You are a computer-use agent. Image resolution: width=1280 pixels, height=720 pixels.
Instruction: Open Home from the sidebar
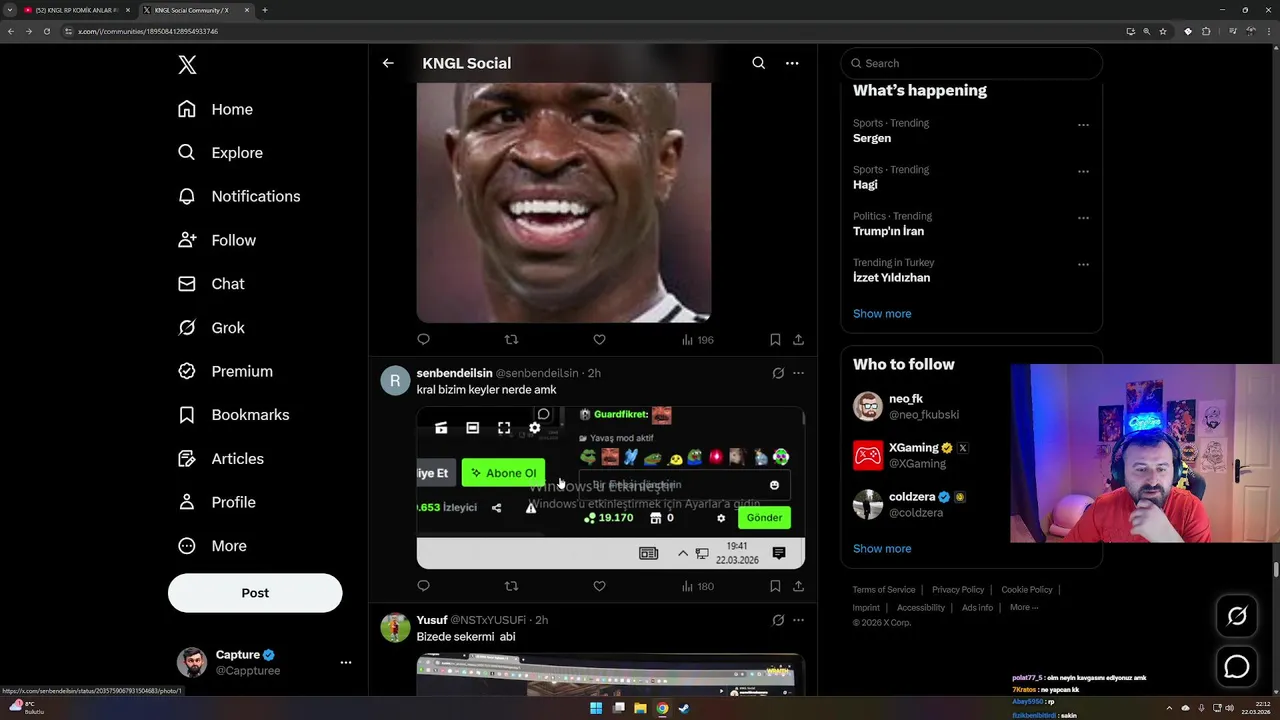(x=215, y=109)
